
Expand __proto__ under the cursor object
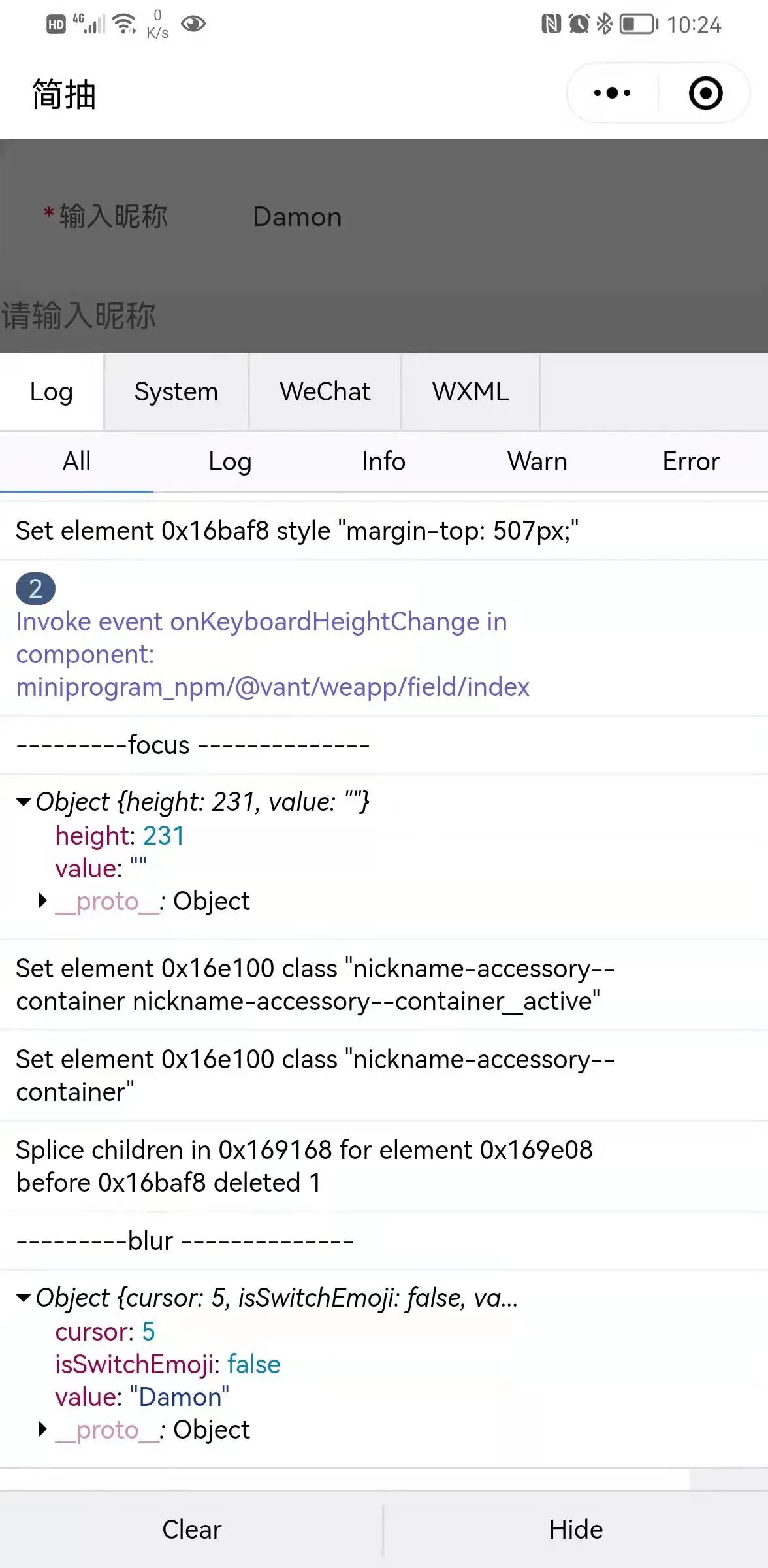(x=43, y=1429)
